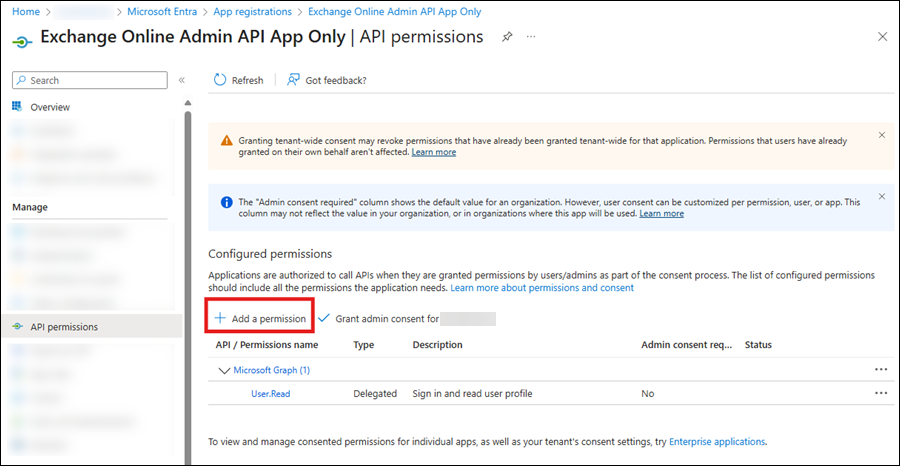Click the app registration icon beside title

point(22,42)
